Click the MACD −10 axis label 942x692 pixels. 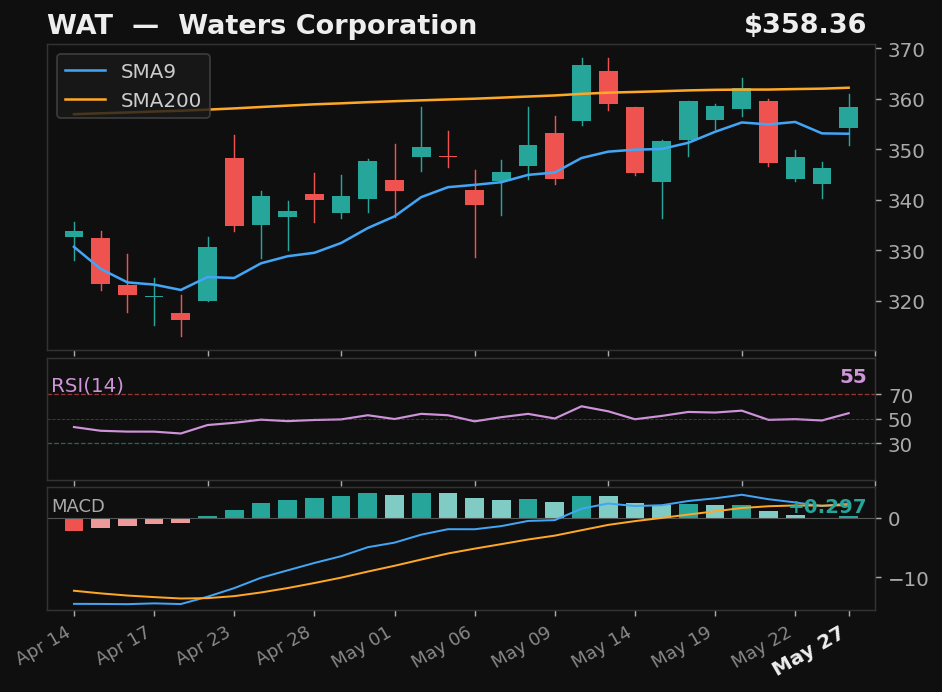pos(908,579)
